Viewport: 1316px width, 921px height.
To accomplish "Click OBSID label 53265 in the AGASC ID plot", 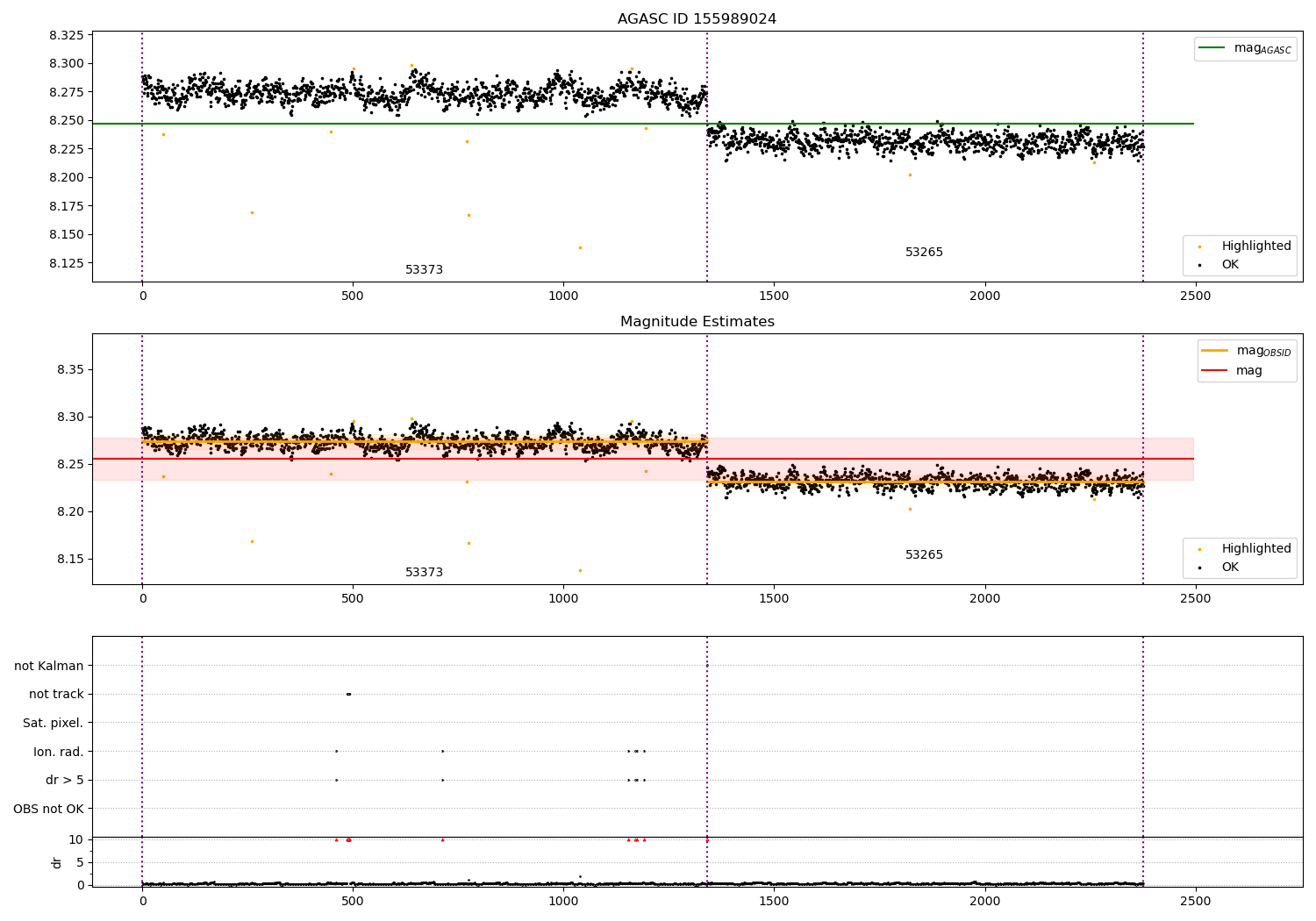I will 924,253.
